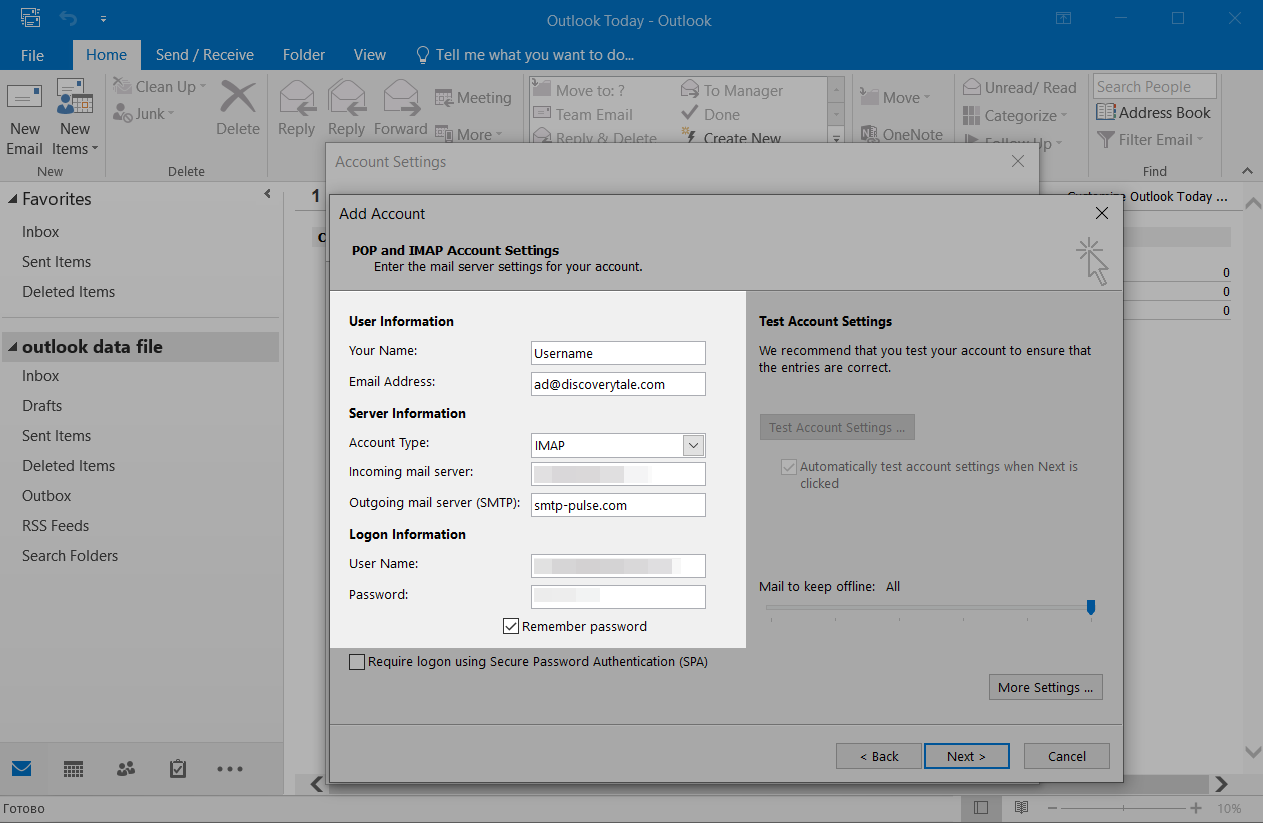Open More Settings dialog
The height and width of the screenshot is (823, 1263).
click(x=1044, y=687)
